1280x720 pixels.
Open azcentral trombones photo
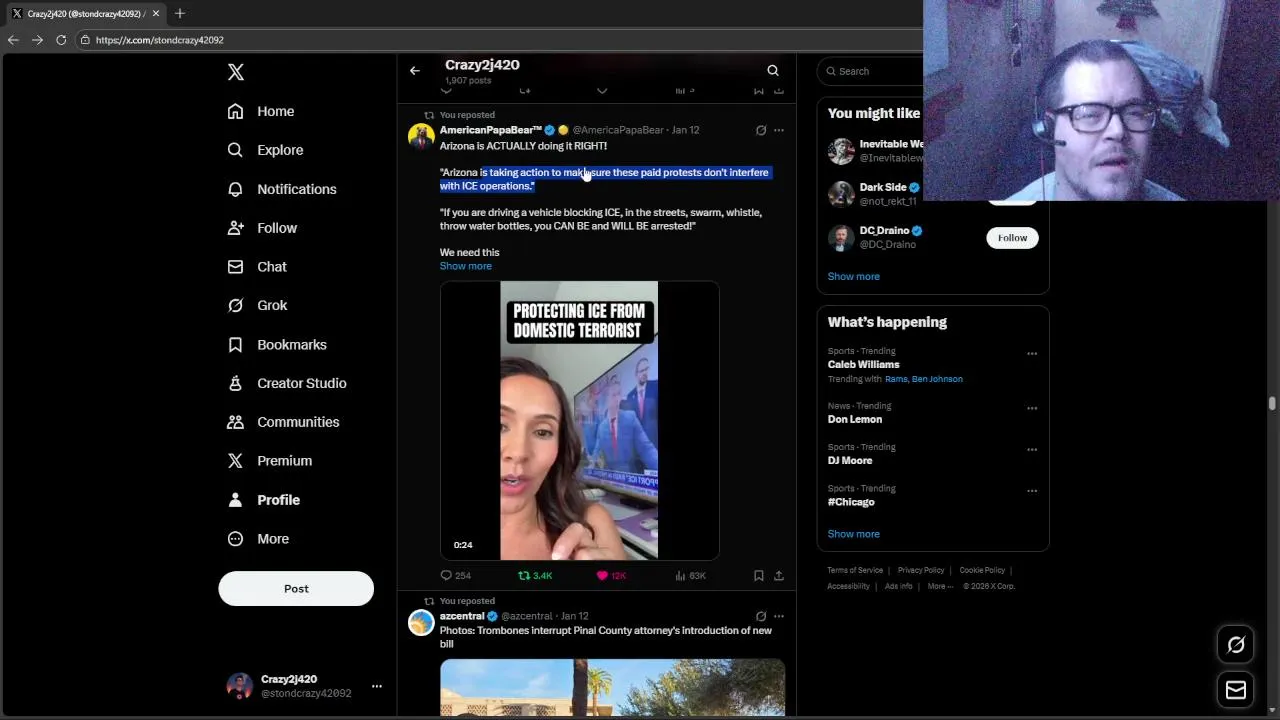[x=613, y=687]
